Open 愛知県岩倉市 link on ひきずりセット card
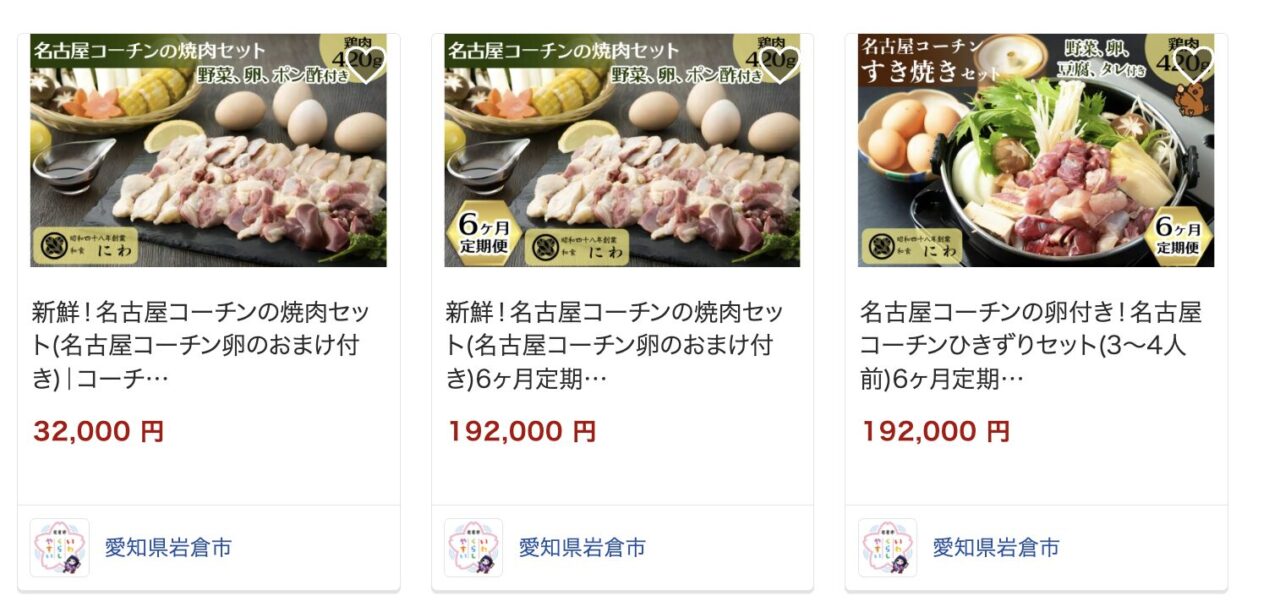1280x612 pixels. 996,548
